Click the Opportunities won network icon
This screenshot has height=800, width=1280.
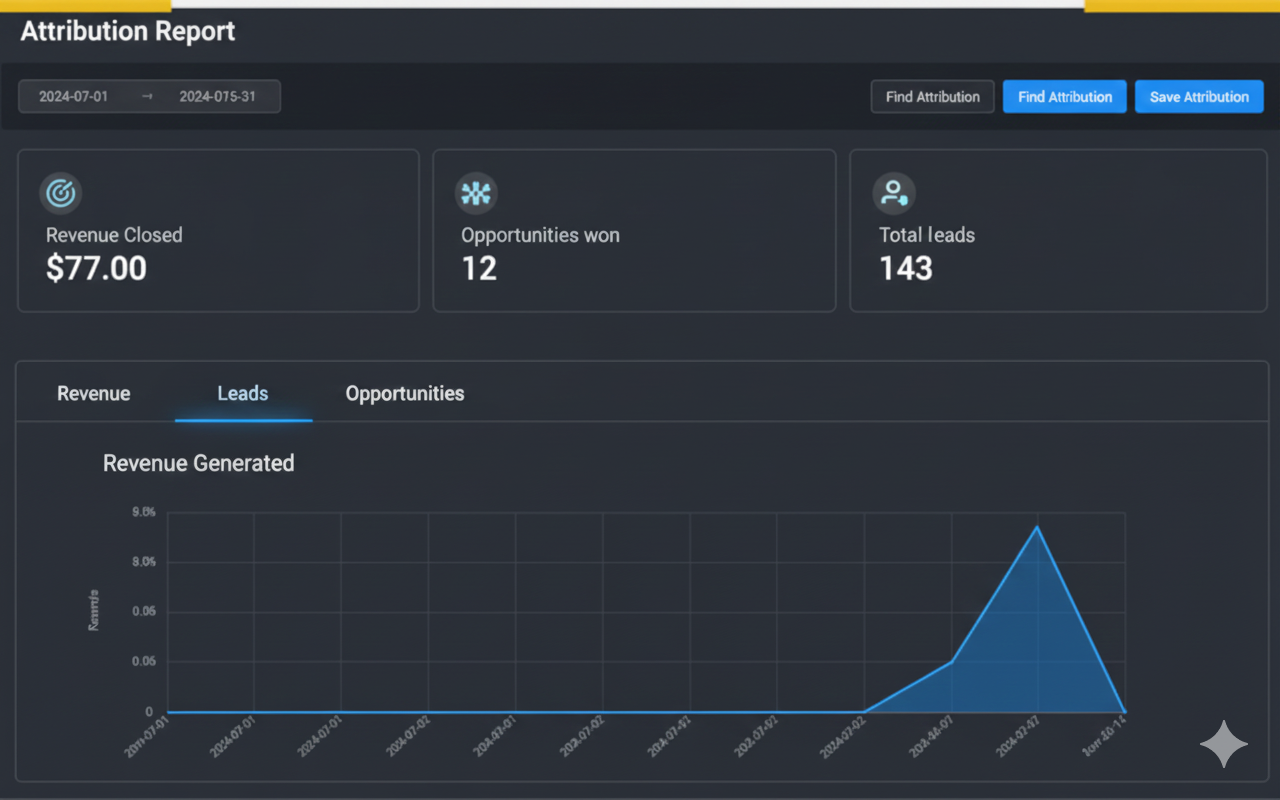476,193
